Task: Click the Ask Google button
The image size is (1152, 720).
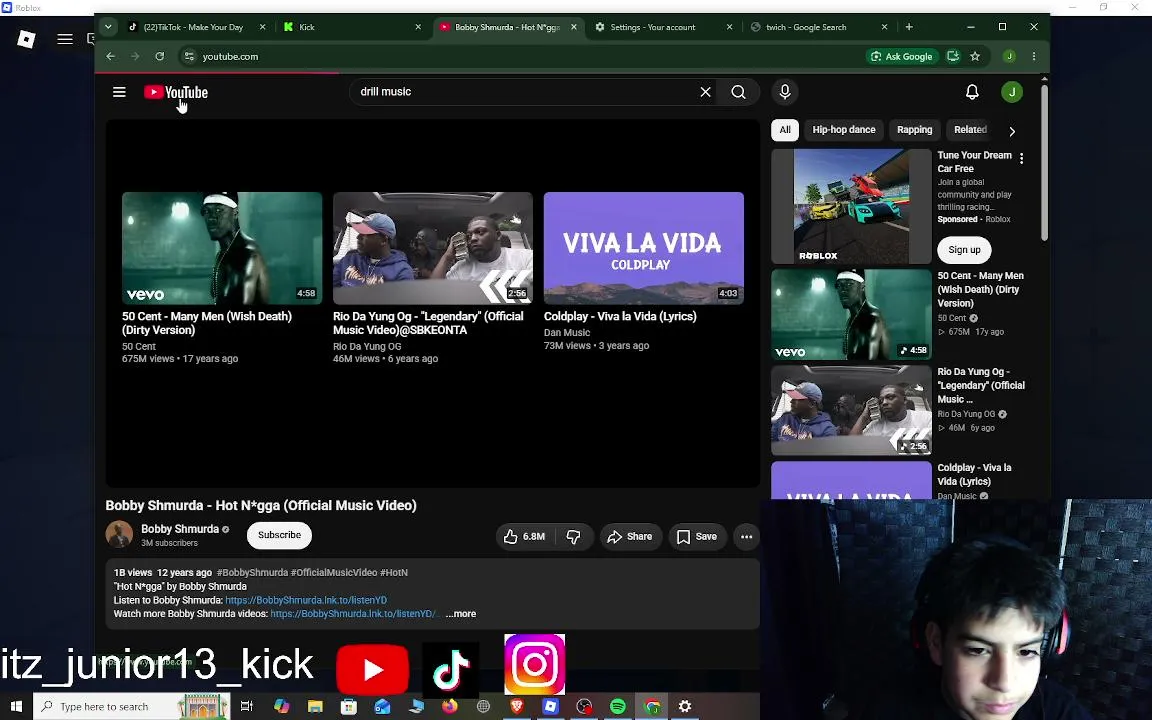Action: pos(901,56)
